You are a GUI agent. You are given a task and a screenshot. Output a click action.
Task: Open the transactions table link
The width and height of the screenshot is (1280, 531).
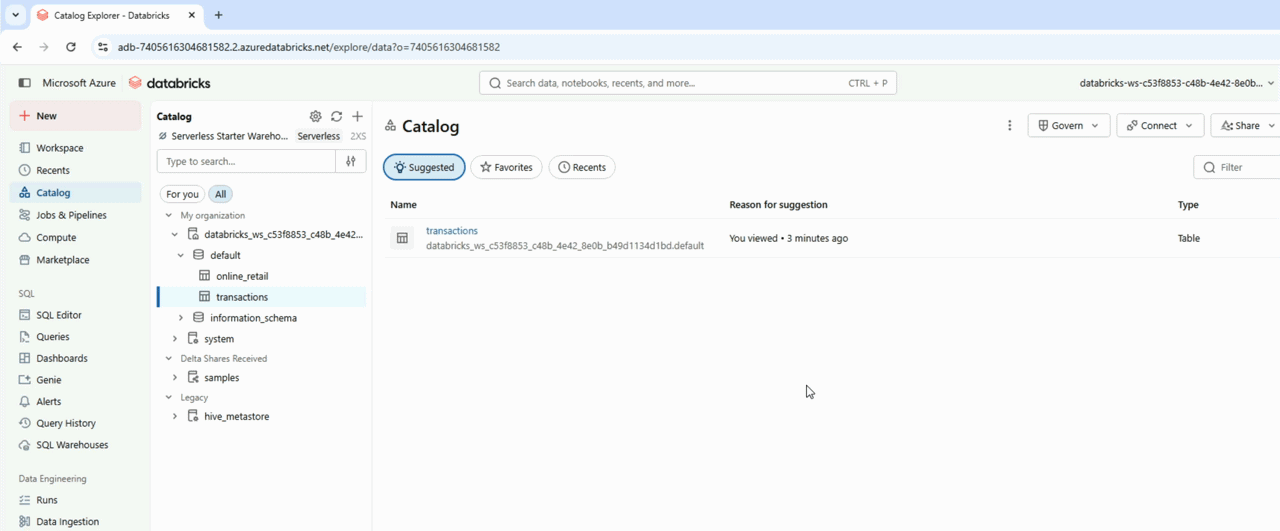click(x=452, y=231)
